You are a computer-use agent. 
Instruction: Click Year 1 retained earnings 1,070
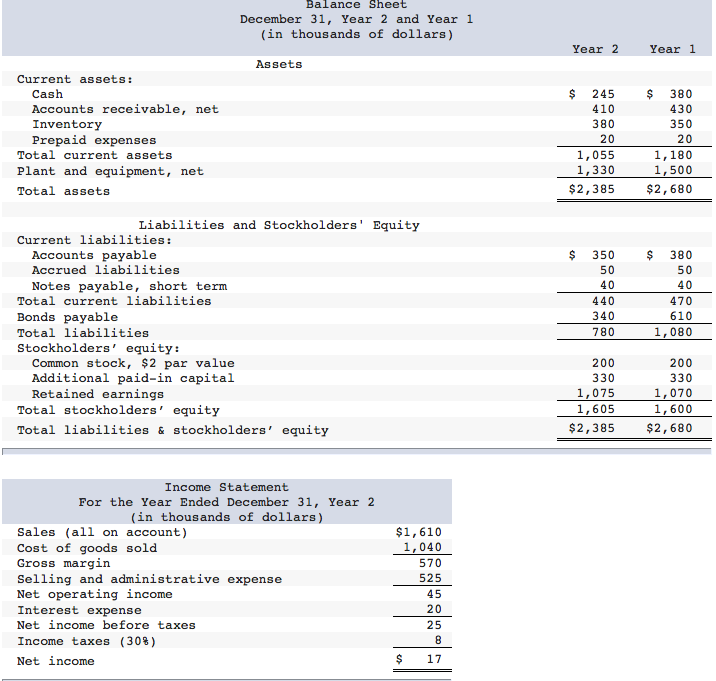[x=673, y=393]
